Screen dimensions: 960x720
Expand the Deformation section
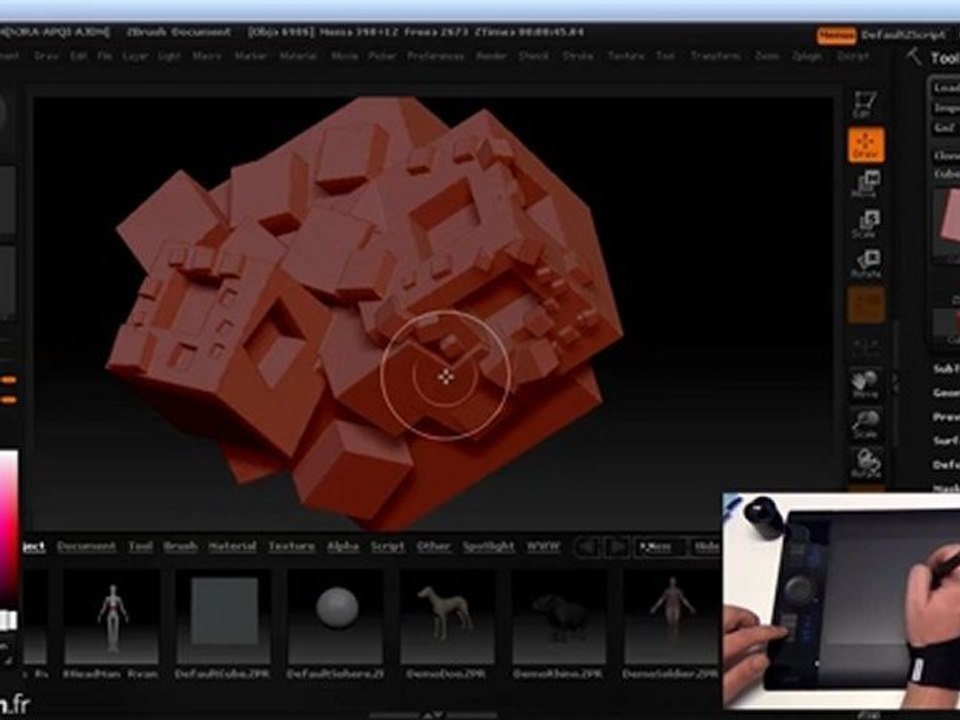click(945, 465)
